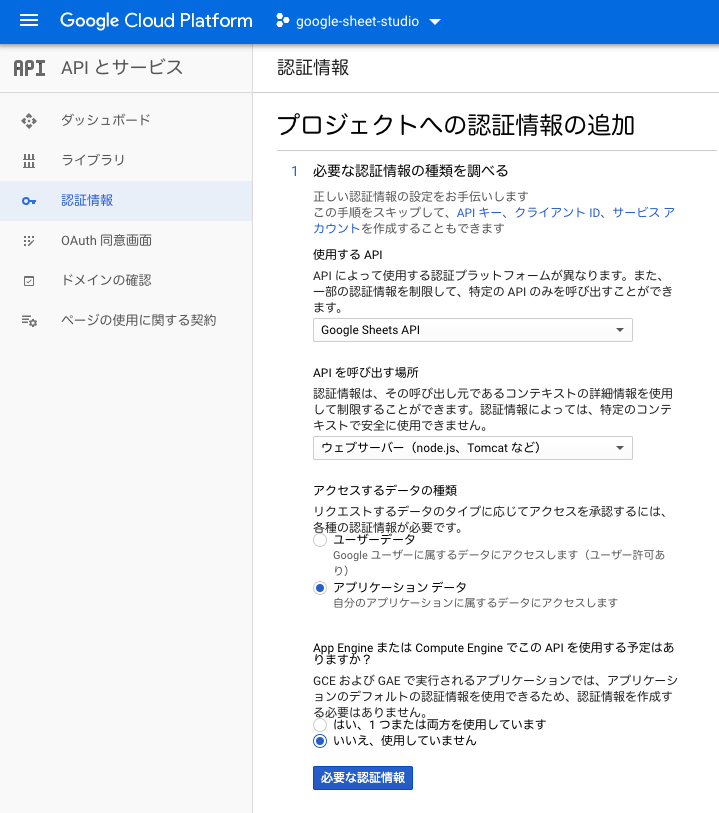The width and height of the screenshot is (719, 813).
Task: Click the ドメインの確認 checkbox icon
Action: pyautogui.click(x=29, y=281)
